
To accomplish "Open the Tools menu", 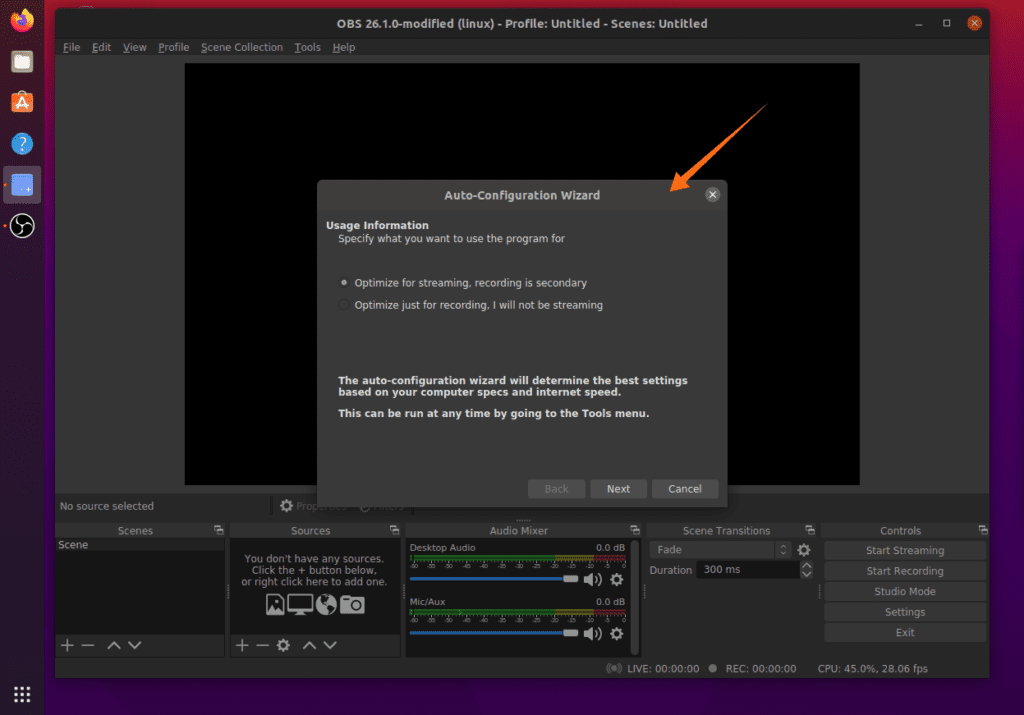I will (x=307, y=47).
